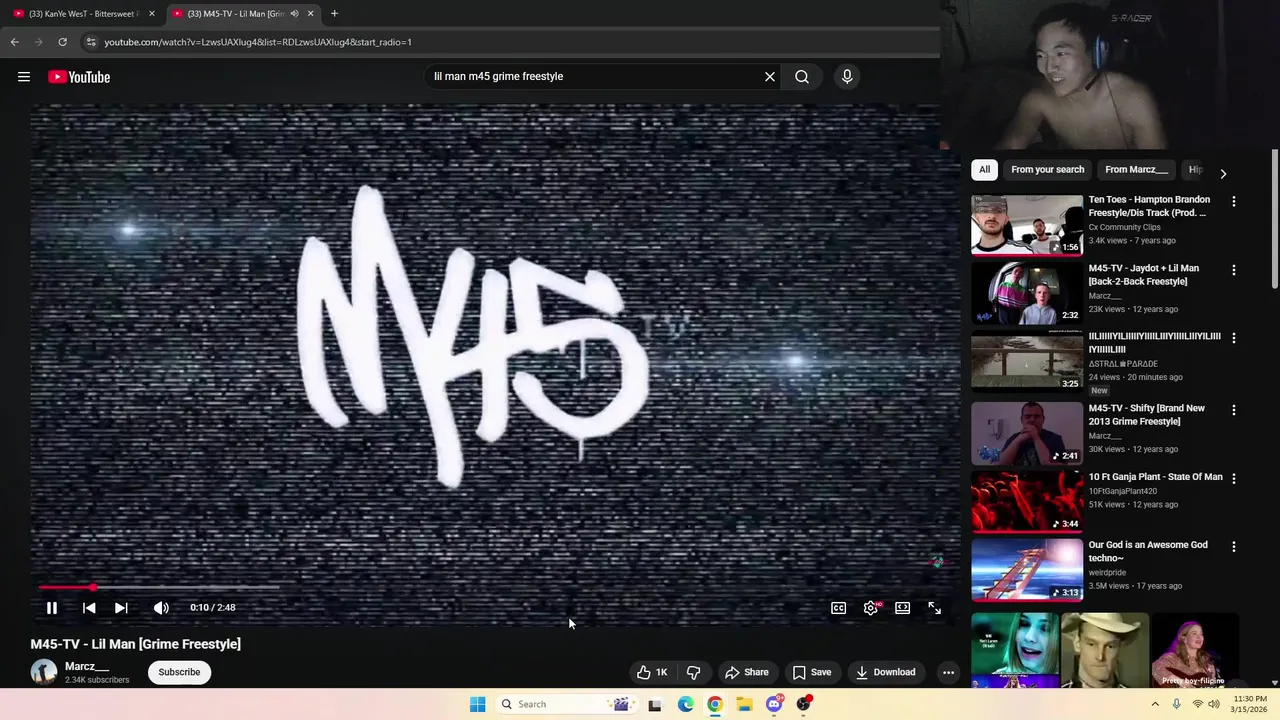Open options for State Of Man video
1280x720 pixels.
[1234, 478]
